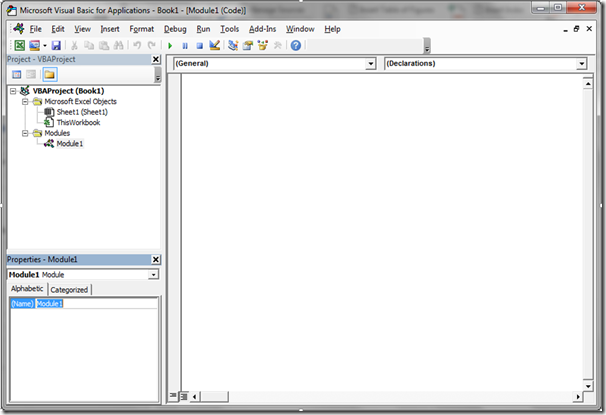The width and height of the screenshot is (606, 415).
Task: Click inside the Module1 code editor
Action: 382,232
